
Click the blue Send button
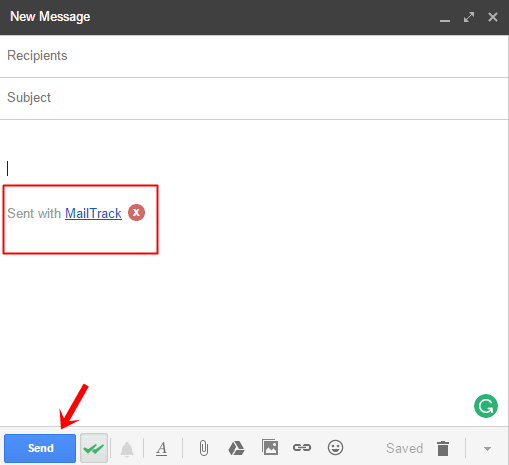coord(40,448)
